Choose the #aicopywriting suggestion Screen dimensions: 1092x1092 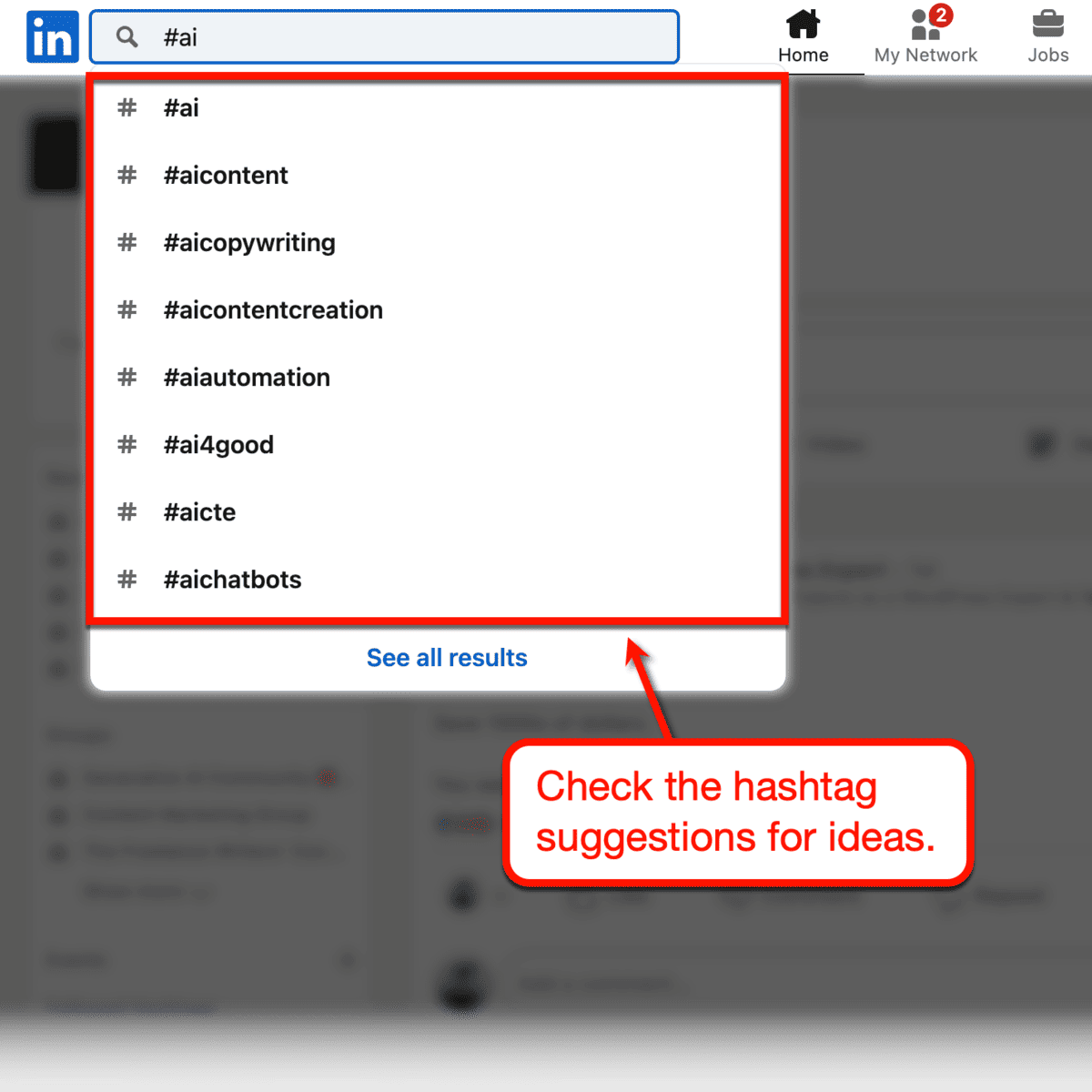[249, 242]
